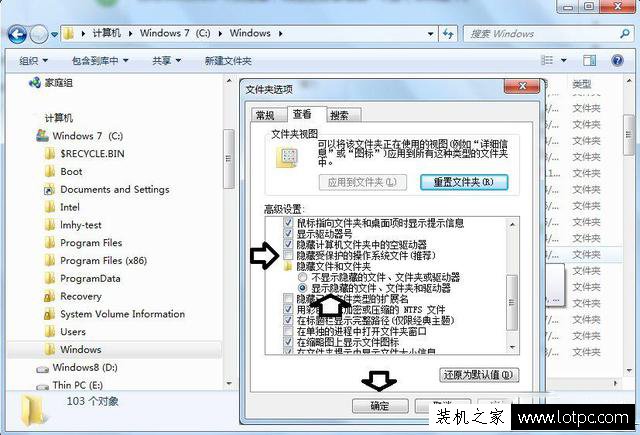Click breadcrumb arrow after 计算机
Screen dimensions: 640x435
click(130, 33)
